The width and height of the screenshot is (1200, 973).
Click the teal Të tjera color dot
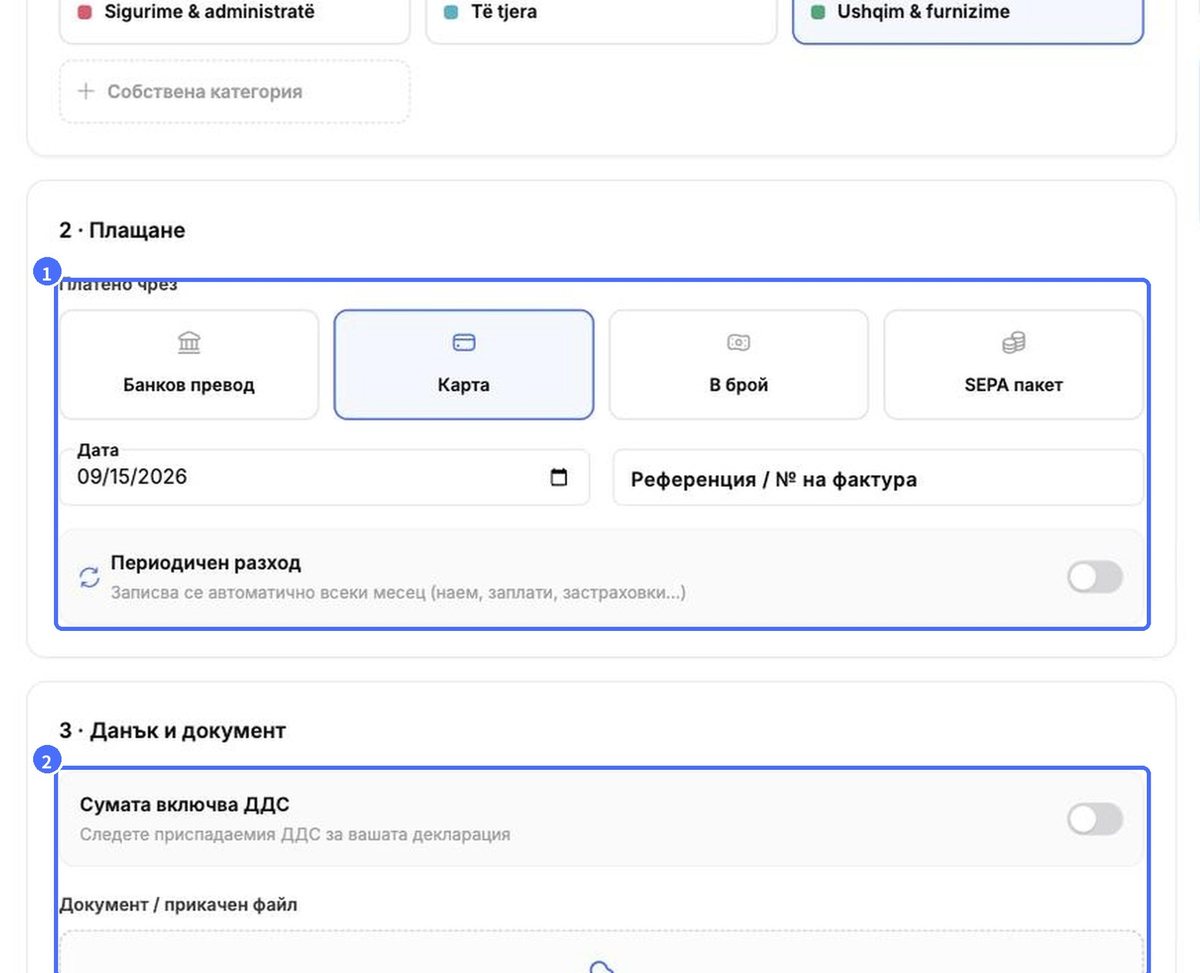tap(451, 12)
